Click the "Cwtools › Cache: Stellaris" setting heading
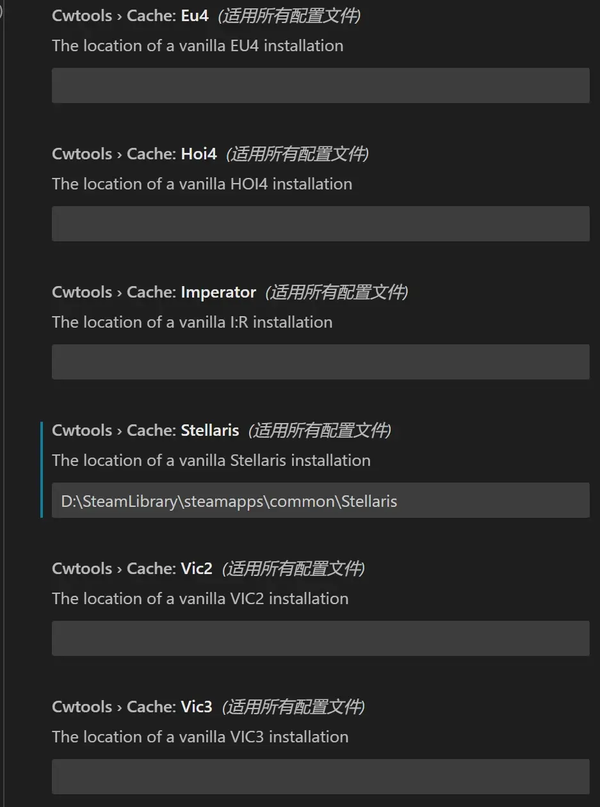Image resolution: width=600 pixels, height=807 pixels. (145, 430)
